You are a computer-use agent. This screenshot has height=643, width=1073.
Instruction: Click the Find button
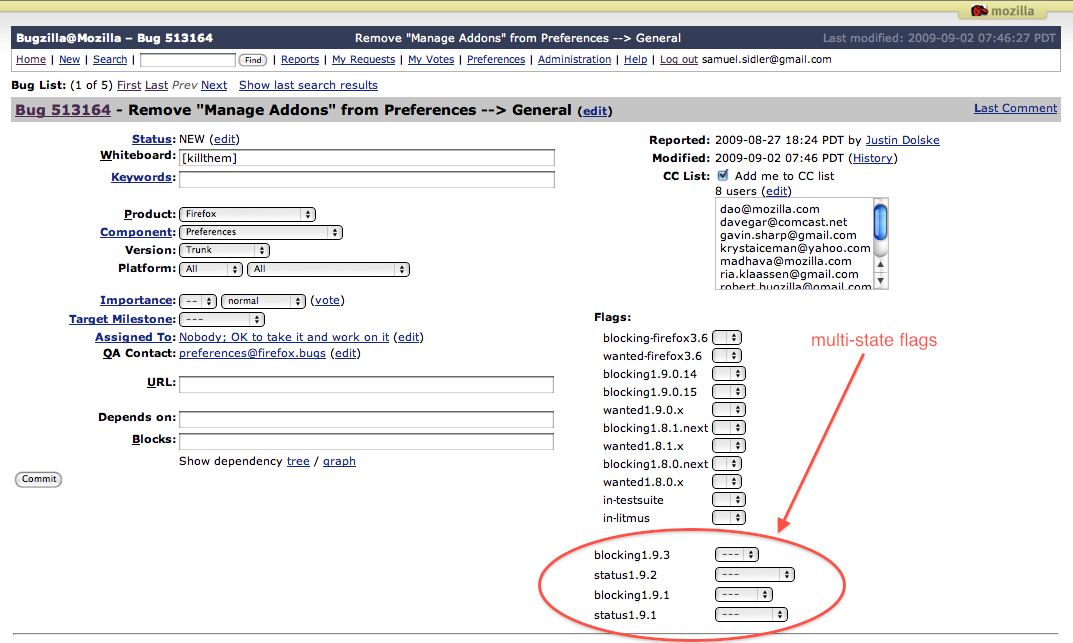click(x=253, y=60)
